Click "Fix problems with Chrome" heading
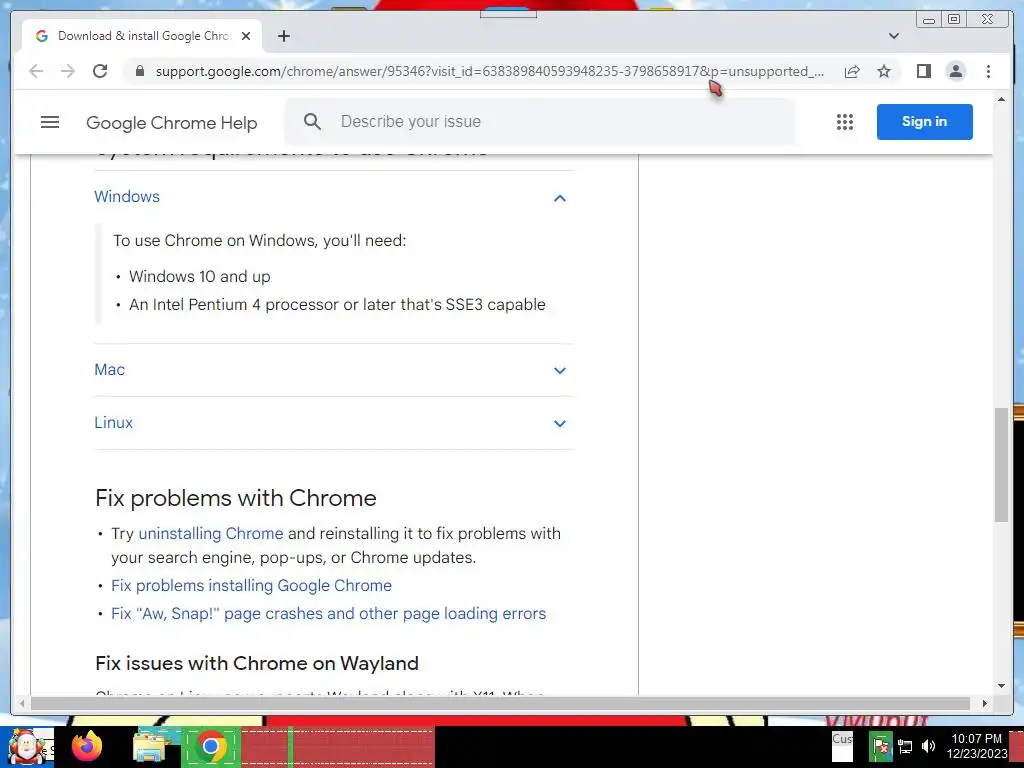Viewport: 1024px width, 768px height. pyautogui.click(x=236, y=498)
